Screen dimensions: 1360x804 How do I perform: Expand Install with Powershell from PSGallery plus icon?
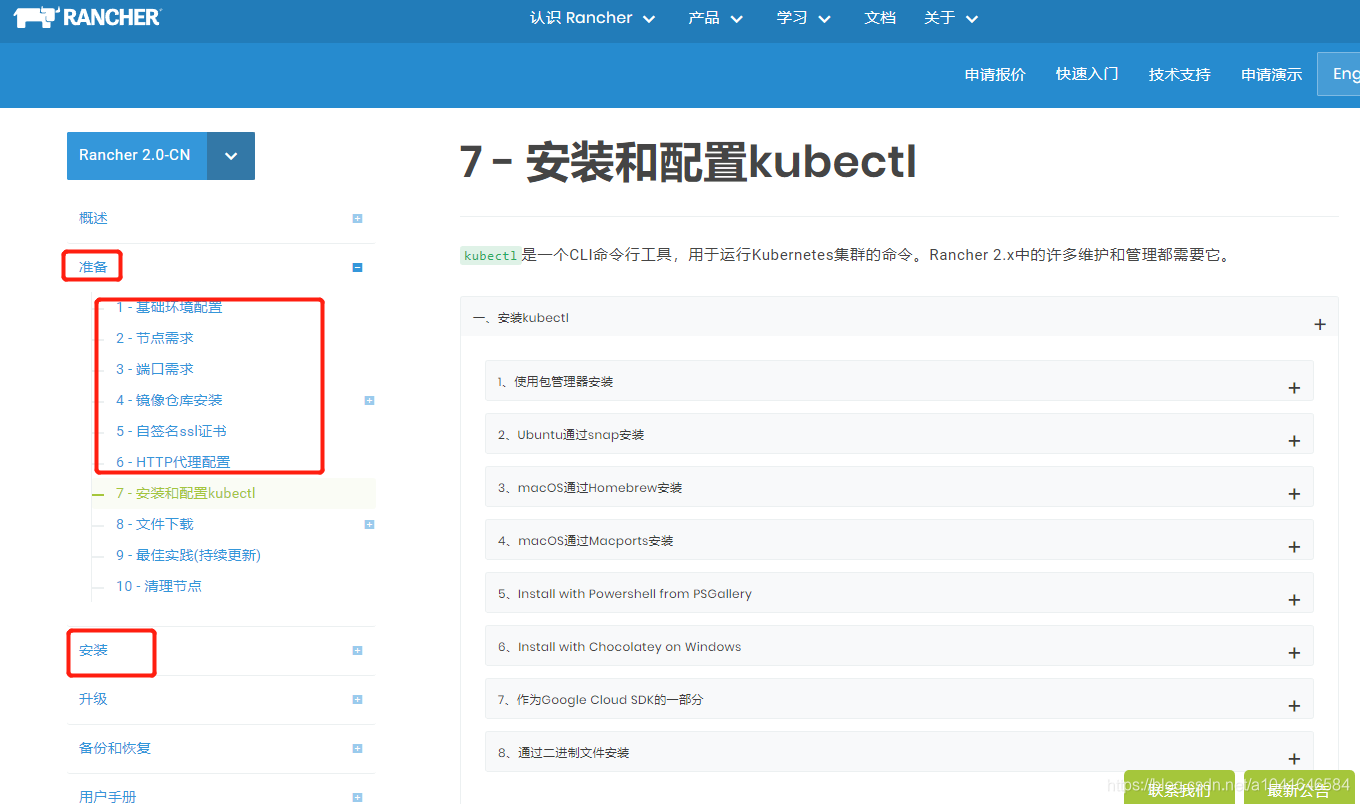pos(1294,600)
